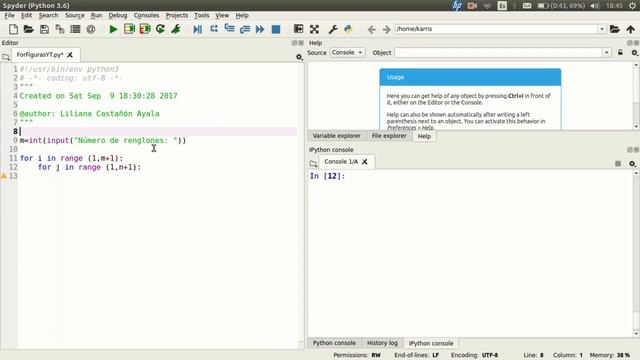Open Help pane options gear

point(634,53)
